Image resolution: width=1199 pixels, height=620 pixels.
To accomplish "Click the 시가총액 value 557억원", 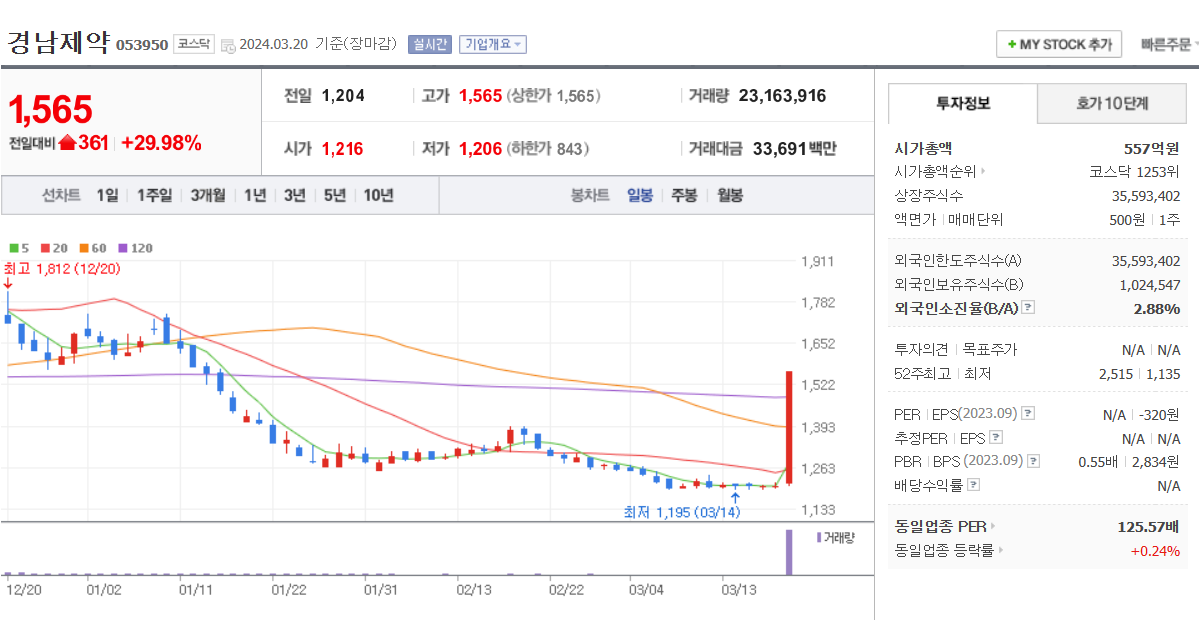I will pyautogui.click(x=1152, y=148).
